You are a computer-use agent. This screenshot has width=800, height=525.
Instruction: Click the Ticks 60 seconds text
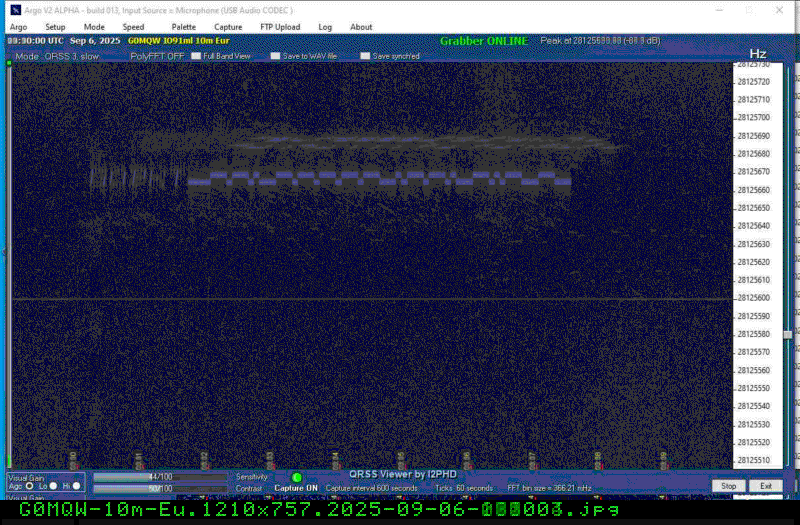tap(464, 488)
